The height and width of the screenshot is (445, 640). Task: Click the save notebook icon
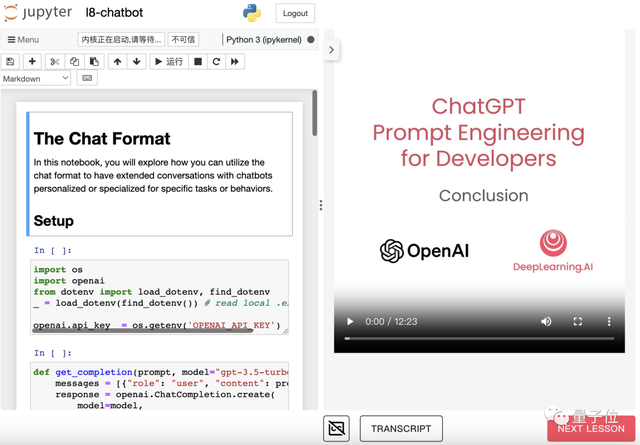pos(11,62)
